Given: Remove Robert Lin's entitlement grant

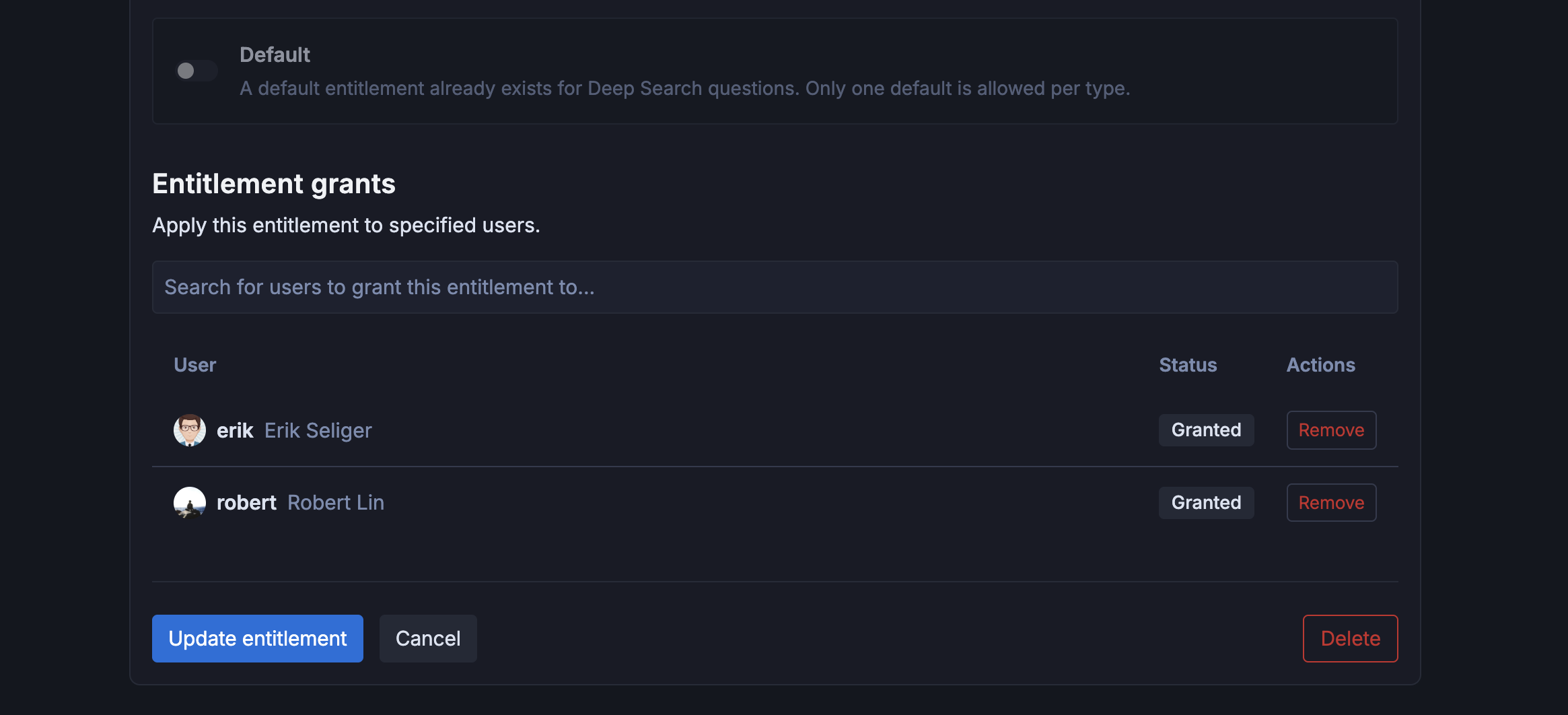Looking at the screenshot, I should 1330,502.
